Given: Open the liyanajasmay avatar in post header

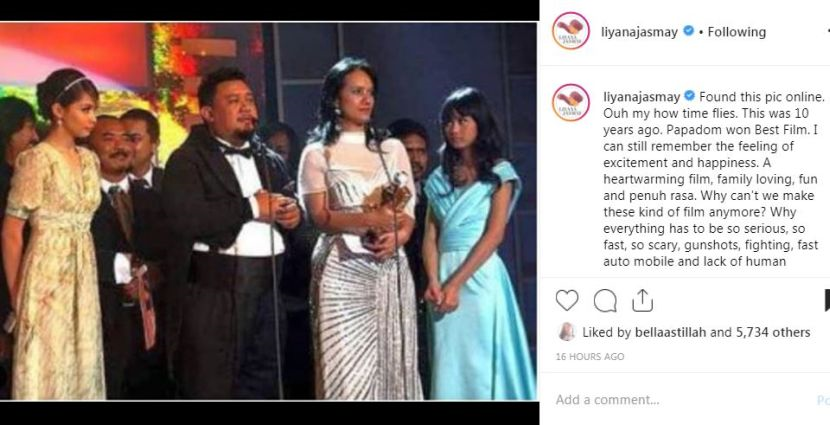Looking at the screenshot, I should coord(571,31).
